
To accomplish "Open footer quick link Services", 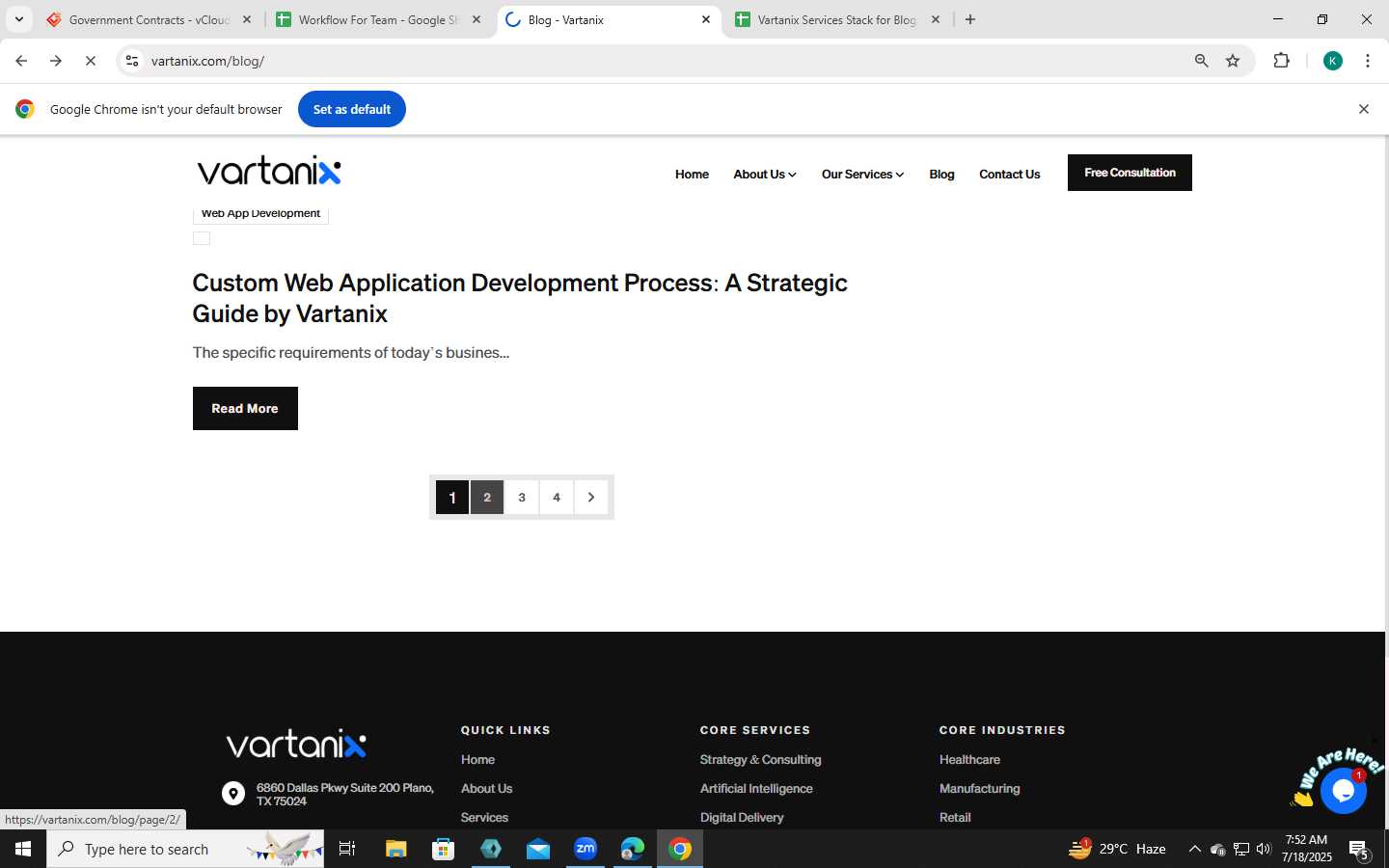I will [484, 818].
